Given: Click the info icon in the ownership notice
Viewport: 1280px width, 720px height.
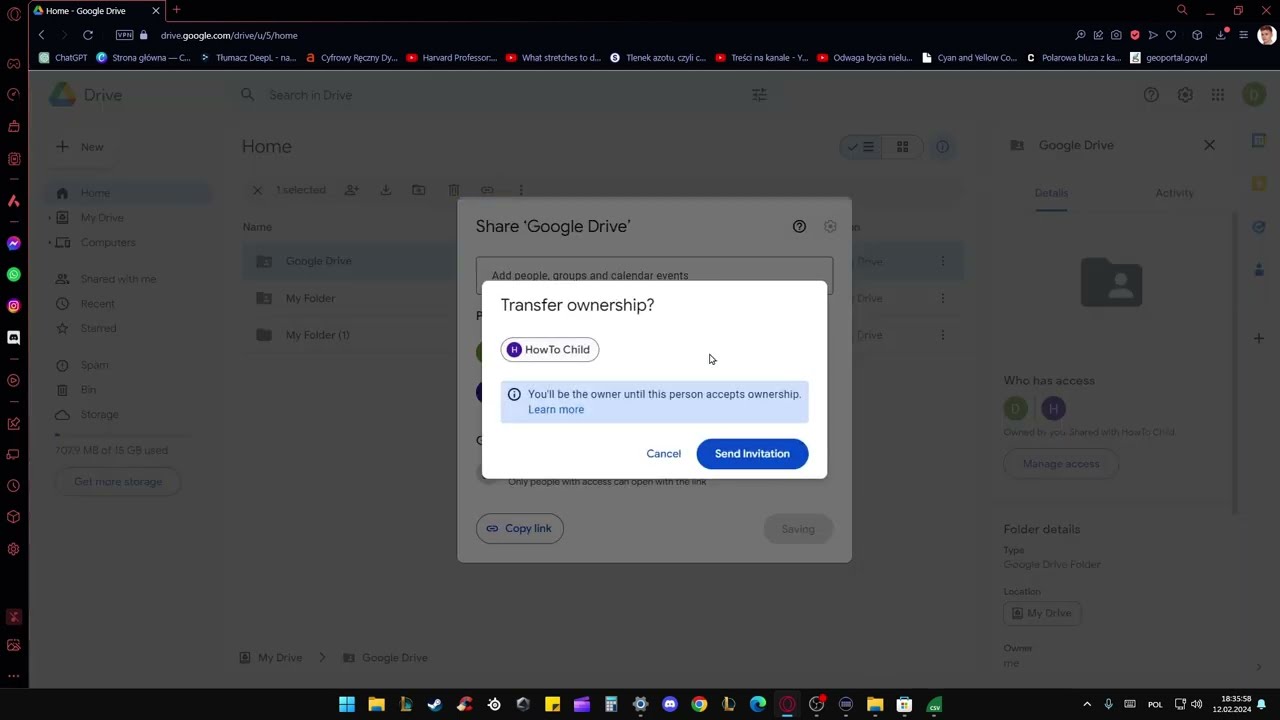Looking at the screenshot, I should pyautogui.click(x=514, y=394).
